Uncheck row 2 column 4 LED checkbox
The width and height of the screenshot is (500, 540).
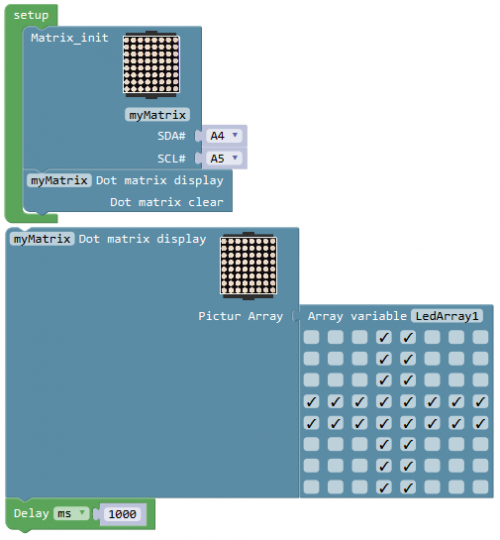point(384,359)
